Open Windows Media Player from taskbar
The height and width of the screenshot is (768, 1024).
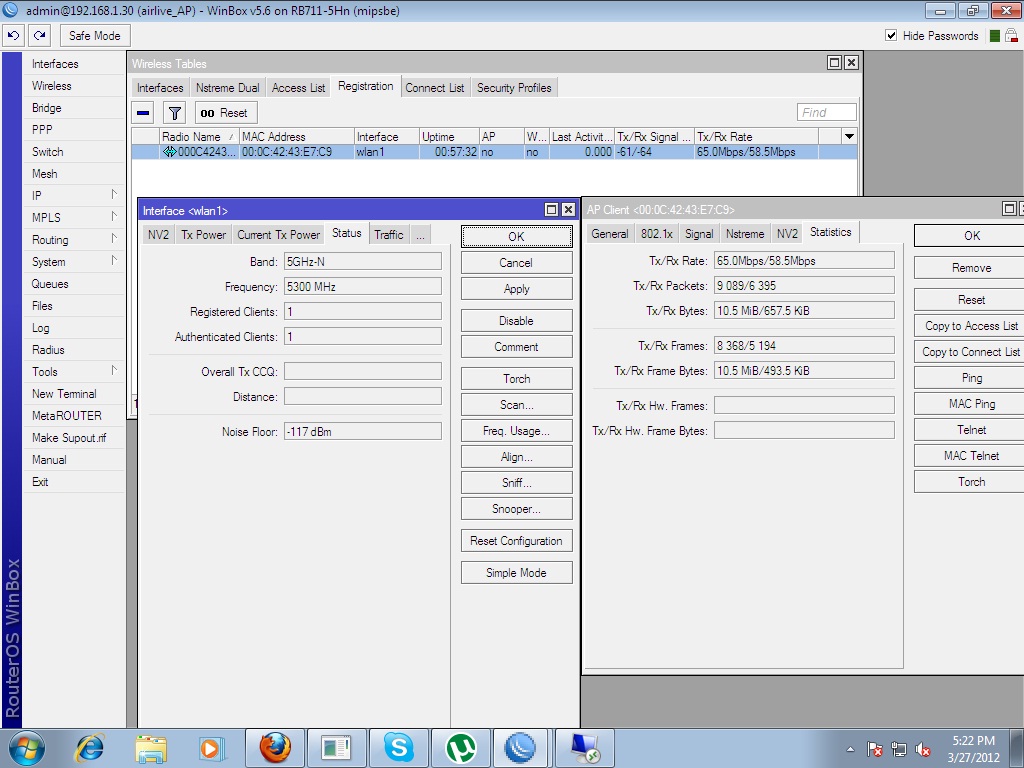[x=212, y=748]
